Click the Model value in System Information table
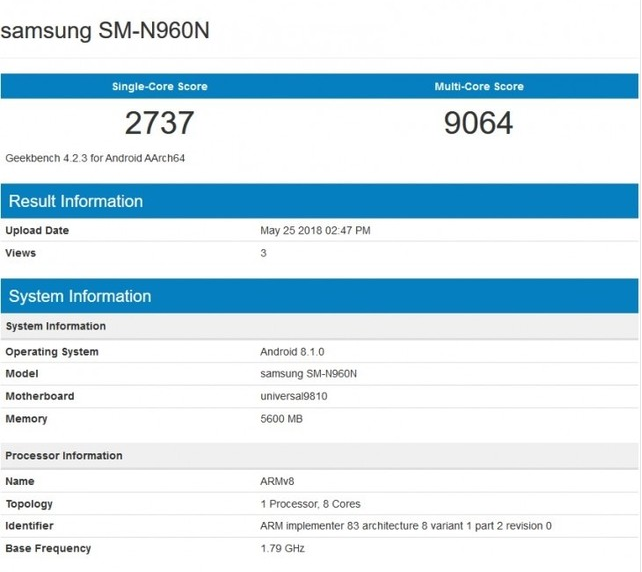The height and width of the screenshot is (572, 642). point(309,374)
